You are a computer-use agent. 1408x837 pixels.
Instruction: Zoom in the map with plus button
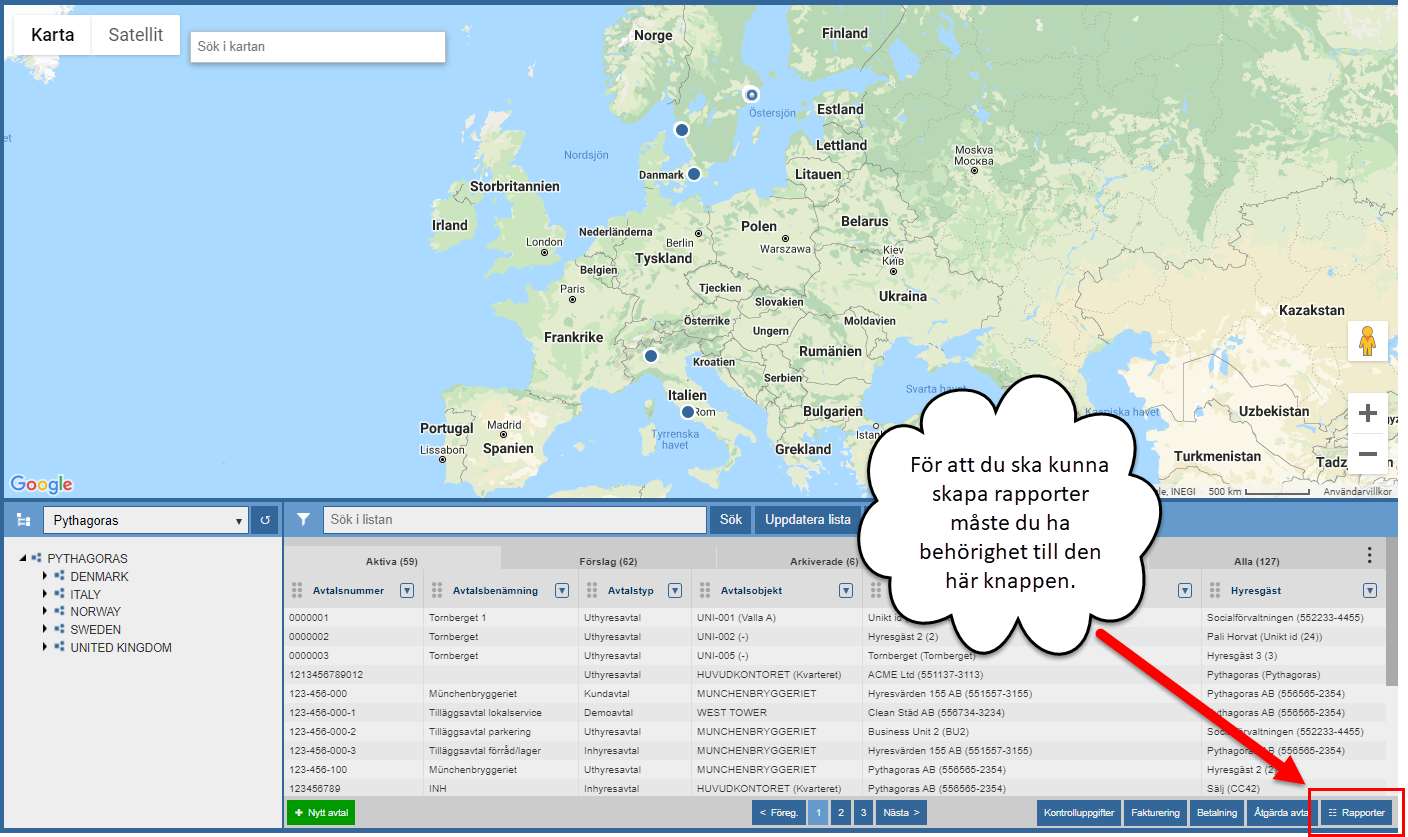[1367, 414]
